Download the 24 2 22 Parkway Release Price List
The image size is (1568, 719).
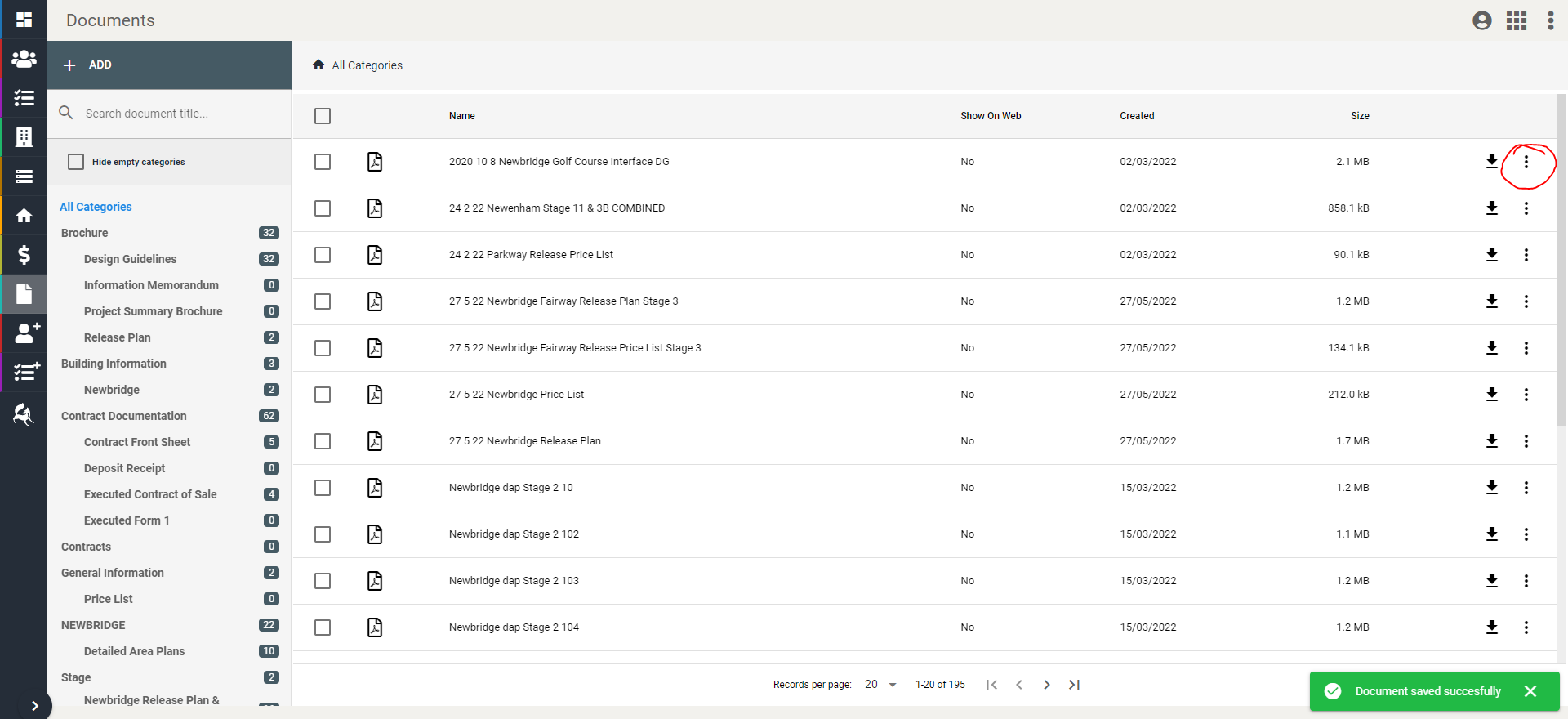1491,255
